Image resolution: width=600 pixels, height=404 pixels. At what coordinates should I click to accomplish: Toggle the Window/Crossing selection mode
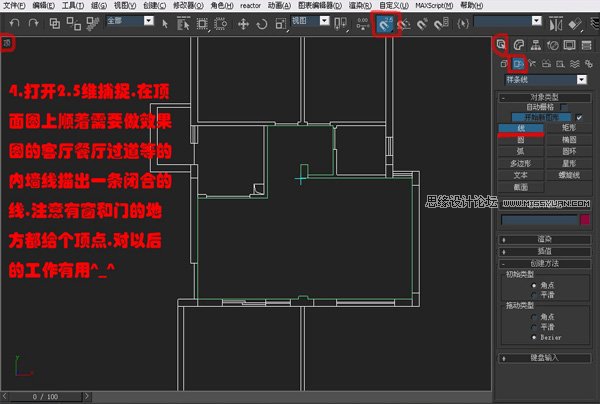click(x=220, y=24)
